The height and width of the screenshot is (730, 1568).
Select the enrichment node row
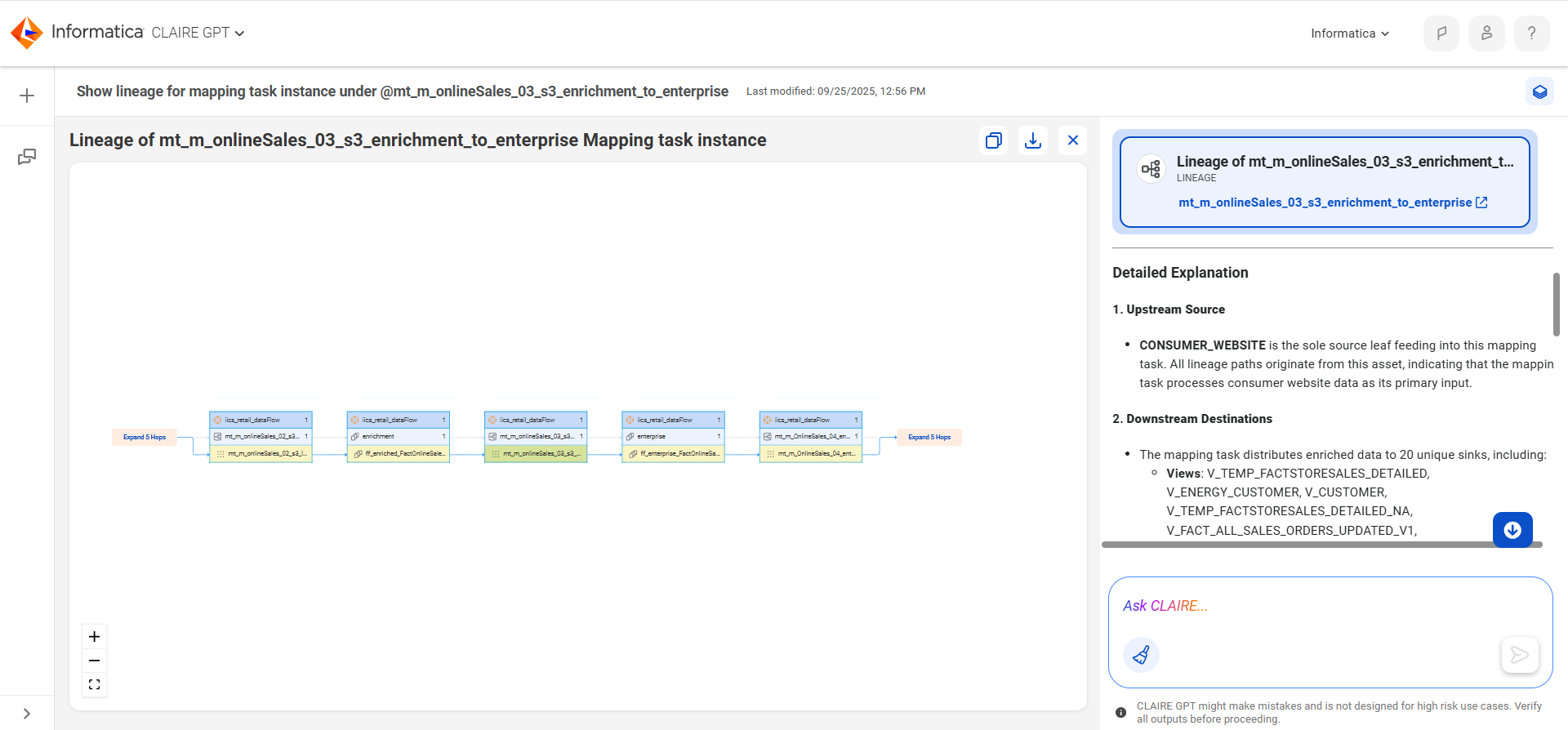(399, 437)
